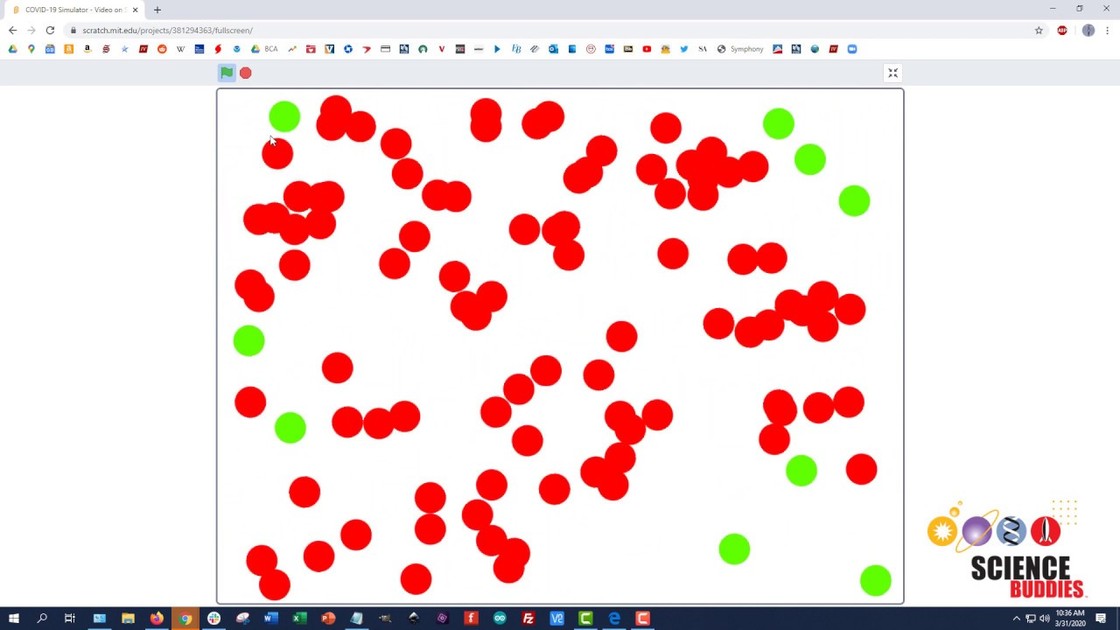Image resolution: width=1120 pixels, height=630 pixels.
Task: Open the Chrome three-dot menu
Action: (x=1107, y=30)
